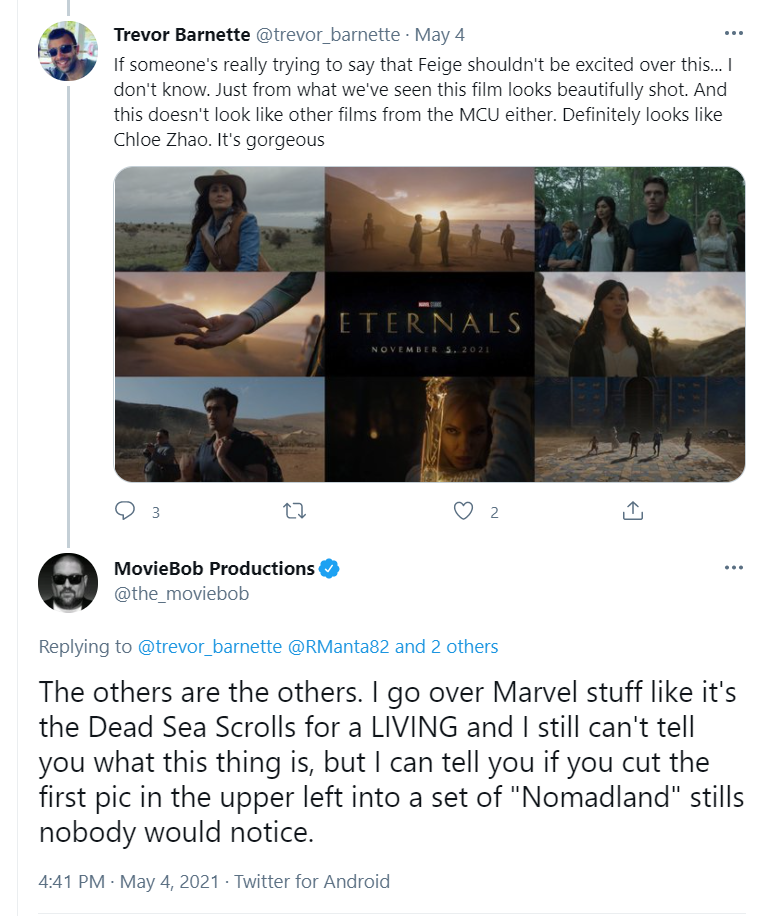Open the 4:41 PM May 4, 2021 timestamp
The width and height of the screenshot is (765, 916).
128,881
